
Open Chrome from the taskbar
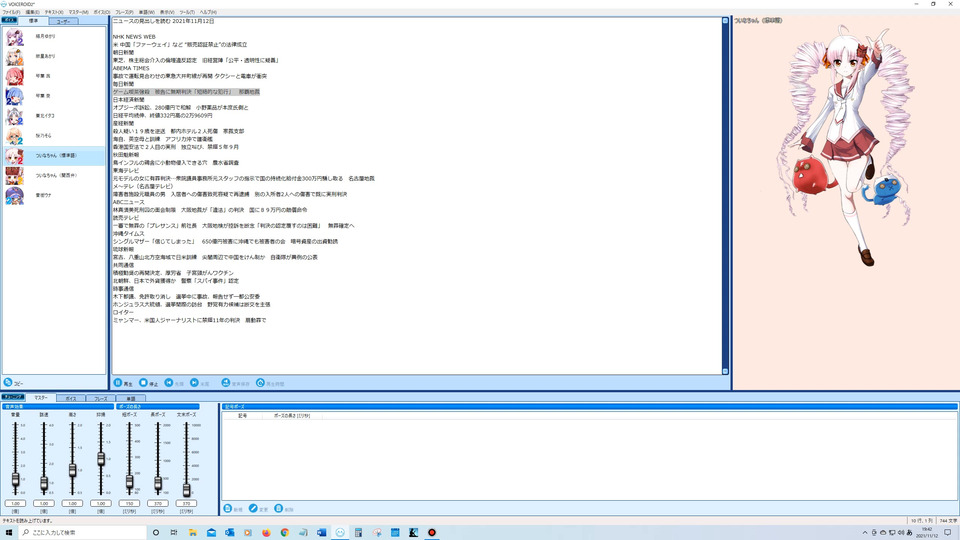(285, 533)
